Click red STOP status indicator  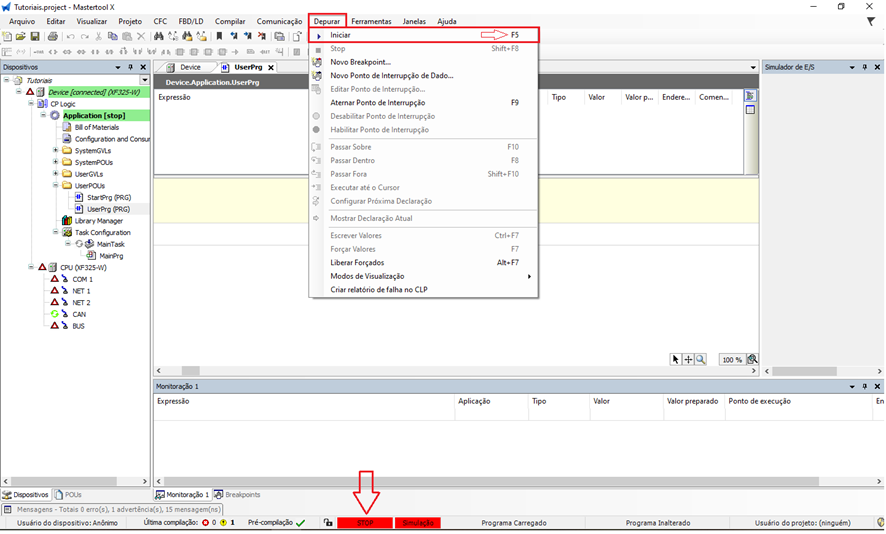[365, 523]
